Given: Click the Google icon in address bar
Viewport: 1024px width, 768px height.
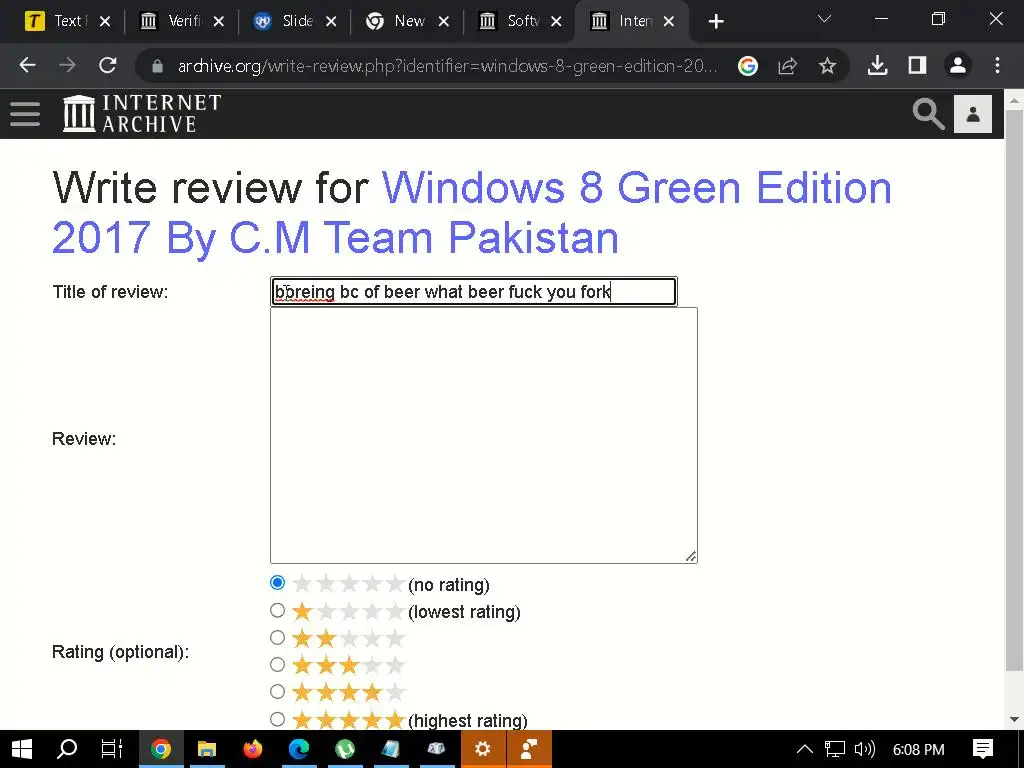Looking at the screenshot, I should (x=748, y=65).
